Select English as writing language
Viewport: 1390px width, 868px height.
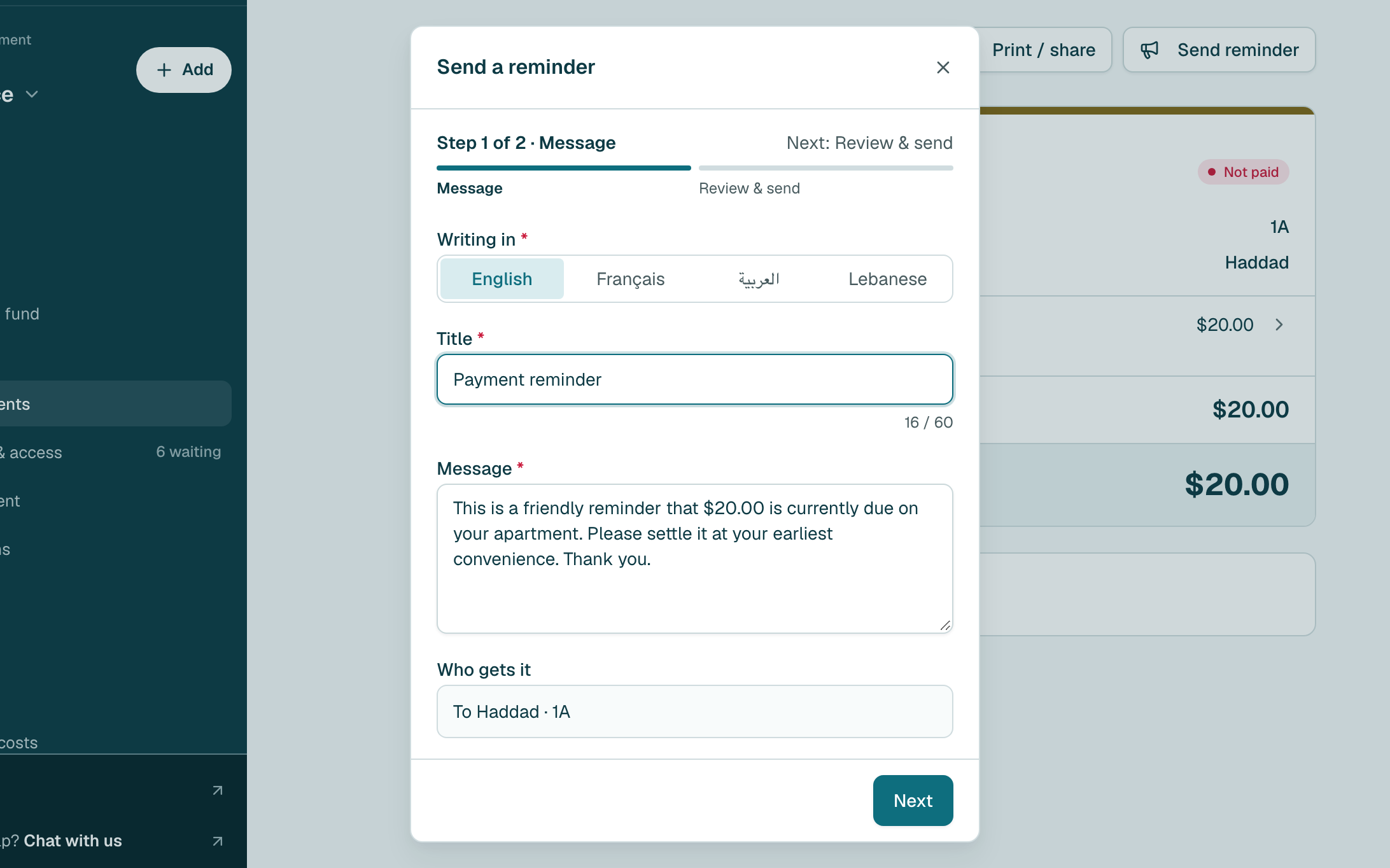(502, 279)
